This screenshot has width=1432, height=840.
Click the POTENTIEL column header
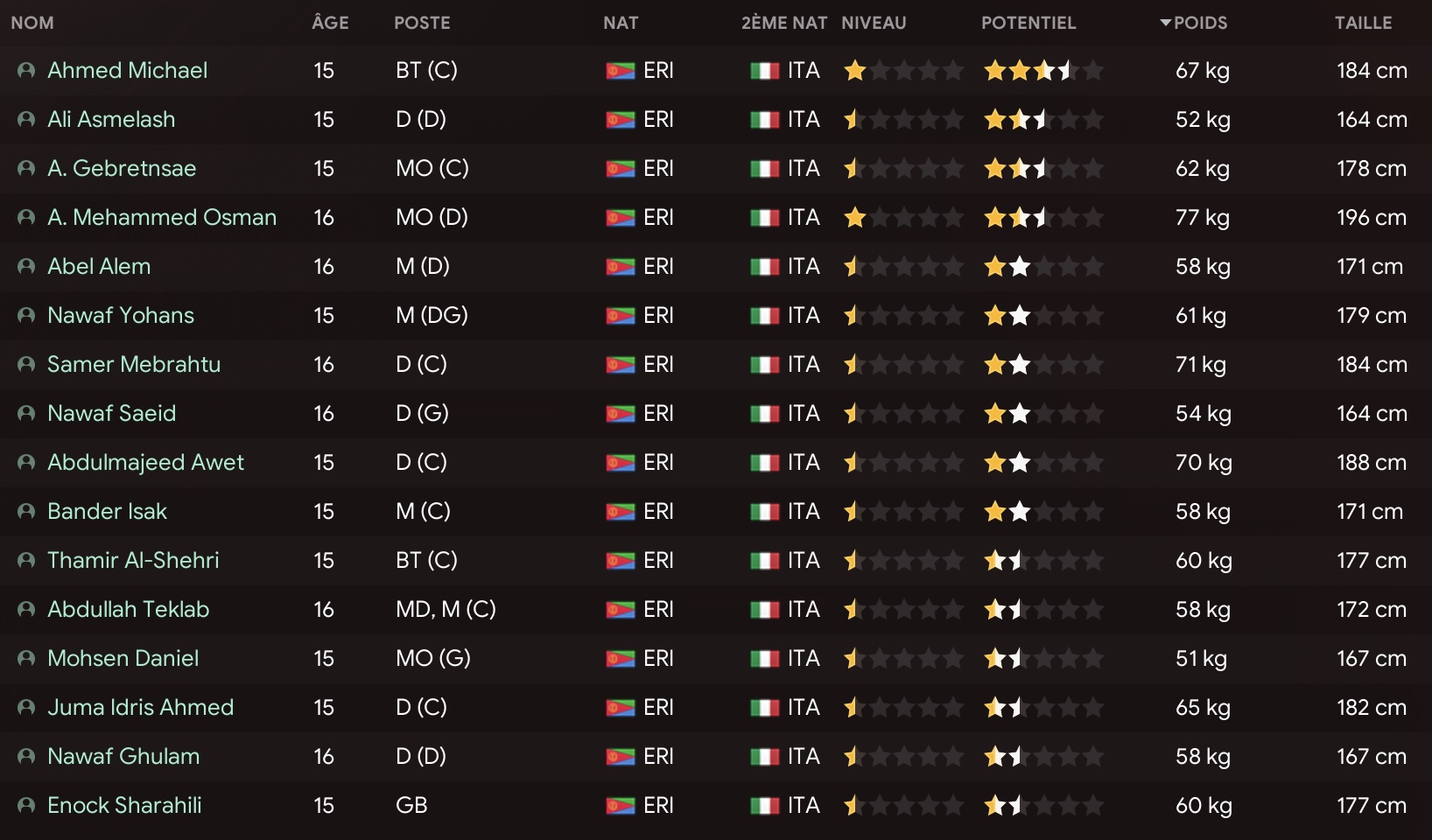[x=1028, y=23]
